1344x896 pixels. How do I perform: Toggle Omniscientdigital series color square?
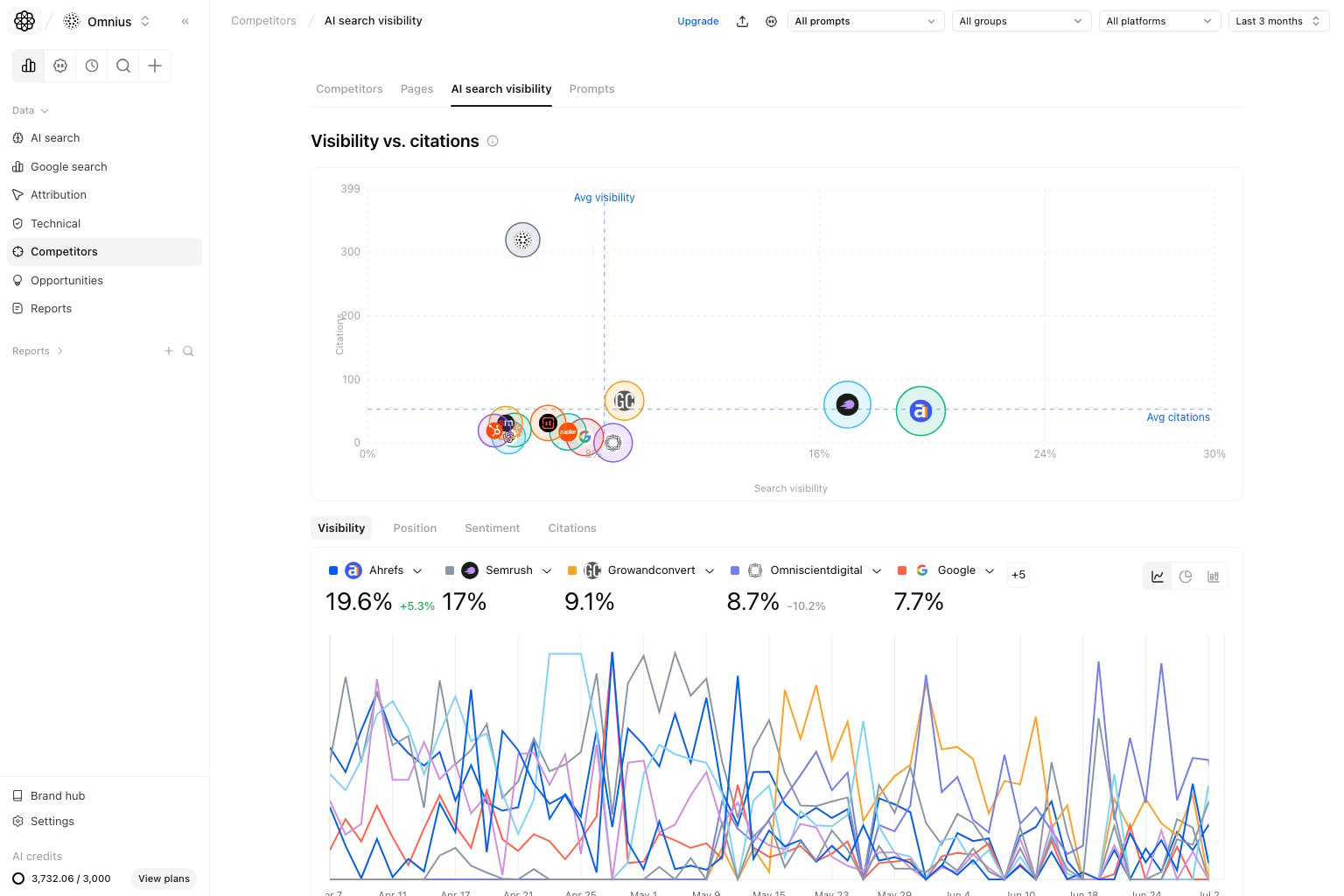point(735,570)
